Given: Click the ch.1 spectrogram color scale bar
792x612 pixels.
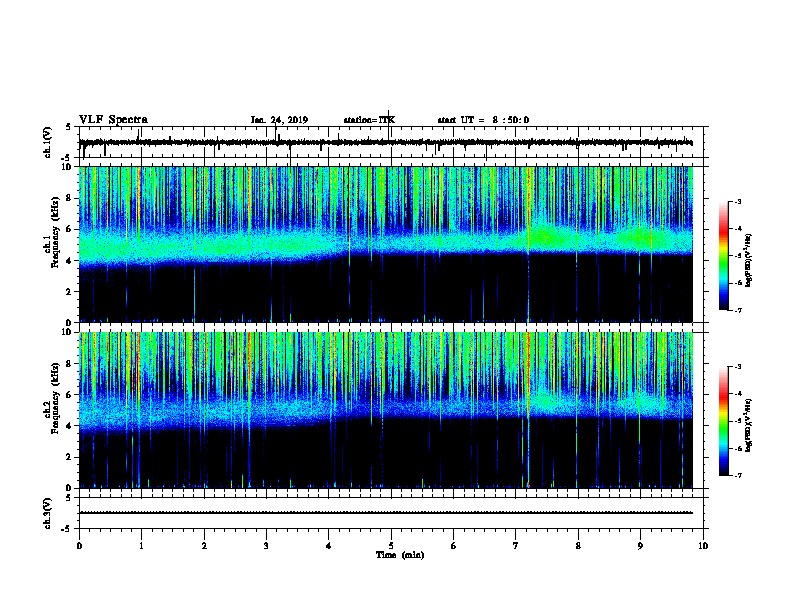Looking at the screenshot, I should point(724,256).
